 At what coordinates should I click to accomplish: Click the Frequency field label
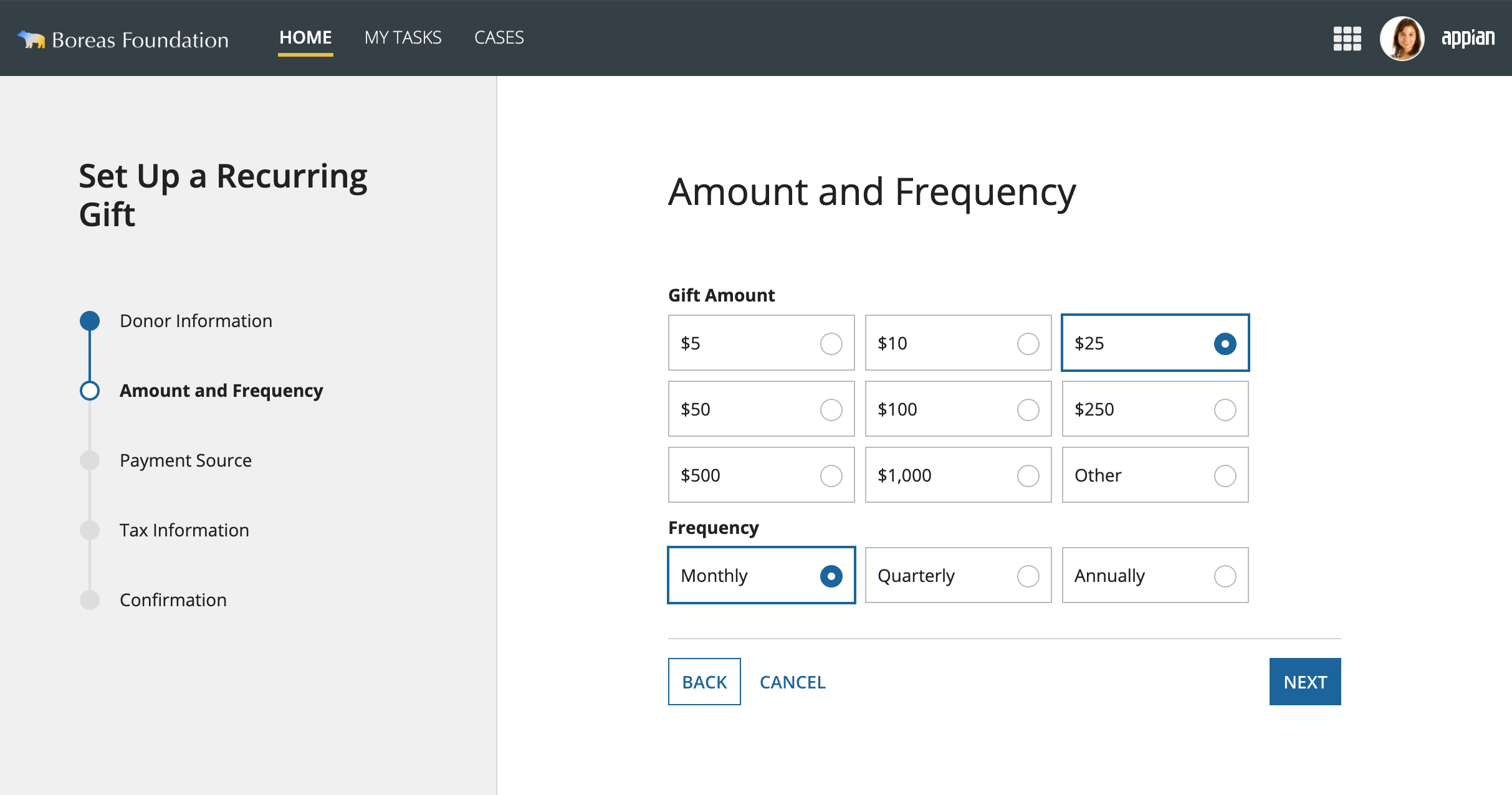[714, 528]
